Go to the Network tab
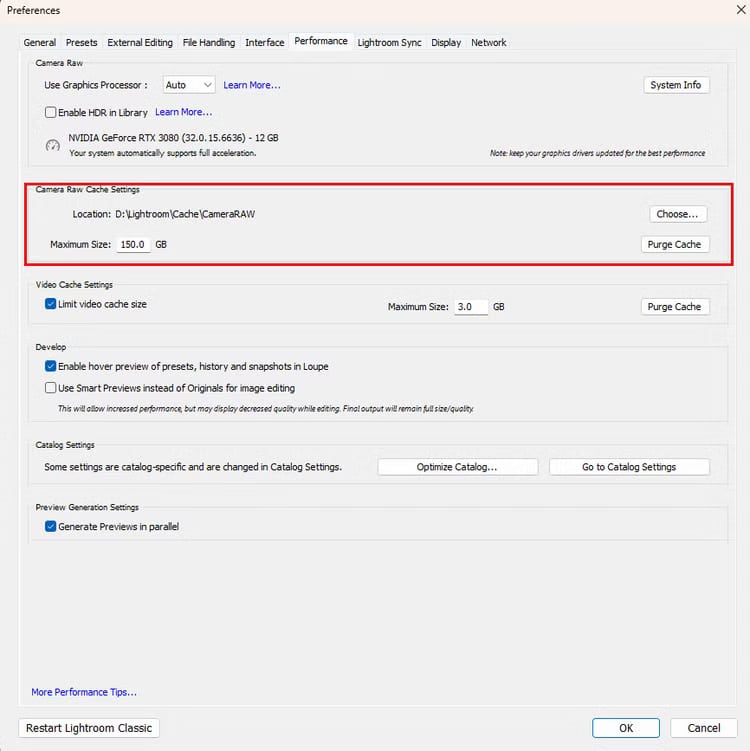 point(489,43)
